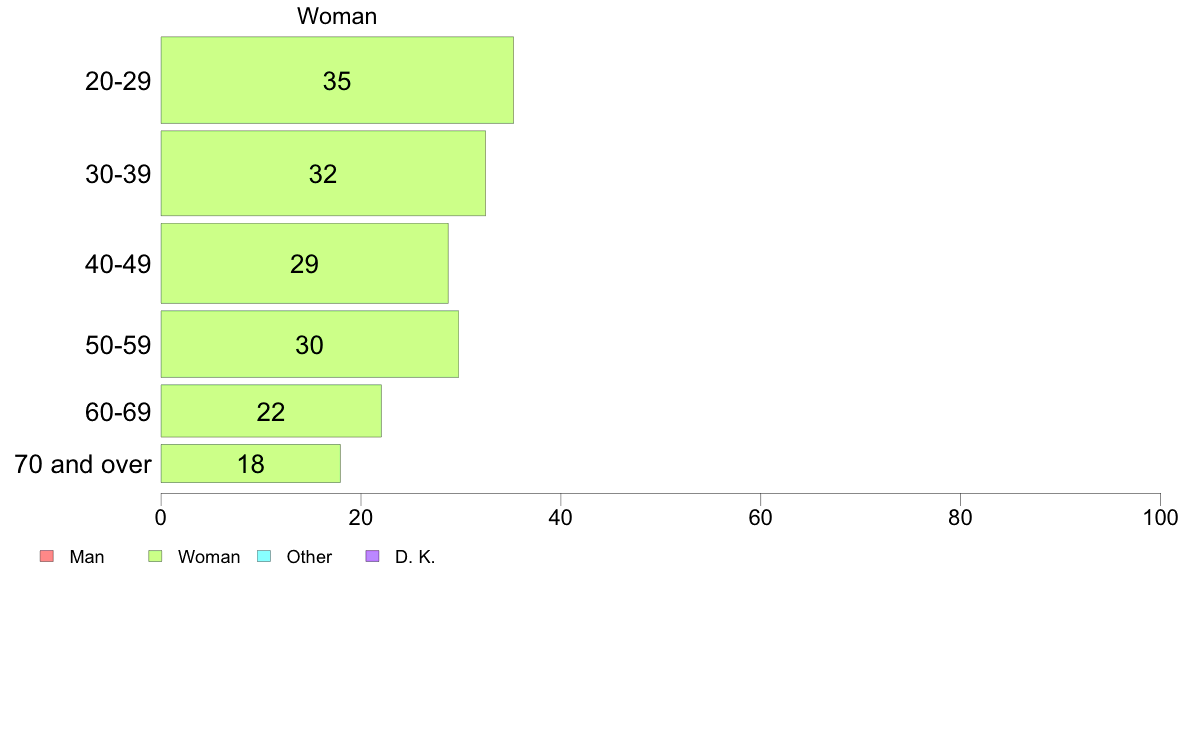Screen dimensions: 1188x736
Task: Click the 20-29 age axis label
Action: pos(118,81)
